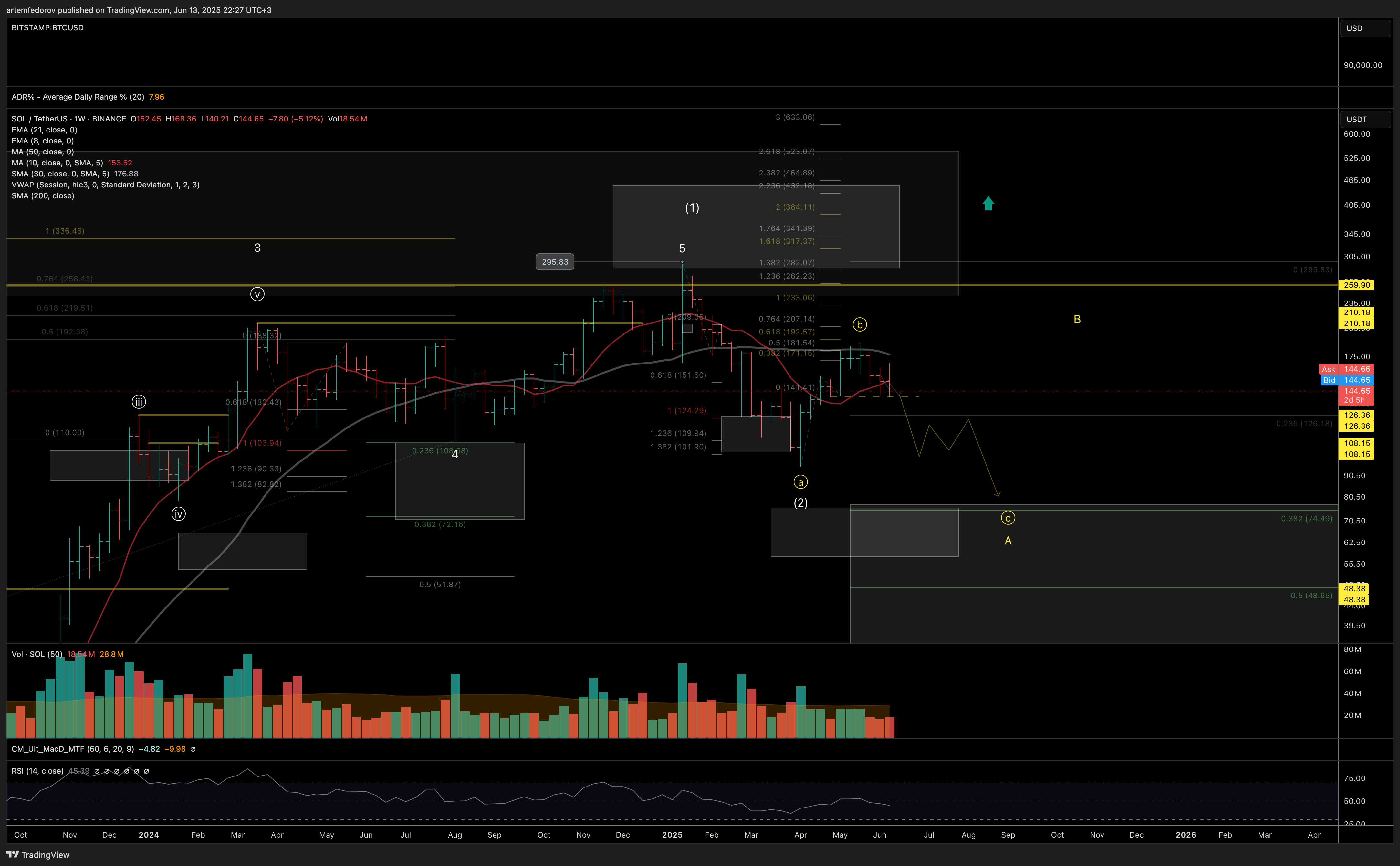Select the 0.5 (48.65) fib label

click(1311, 596)
